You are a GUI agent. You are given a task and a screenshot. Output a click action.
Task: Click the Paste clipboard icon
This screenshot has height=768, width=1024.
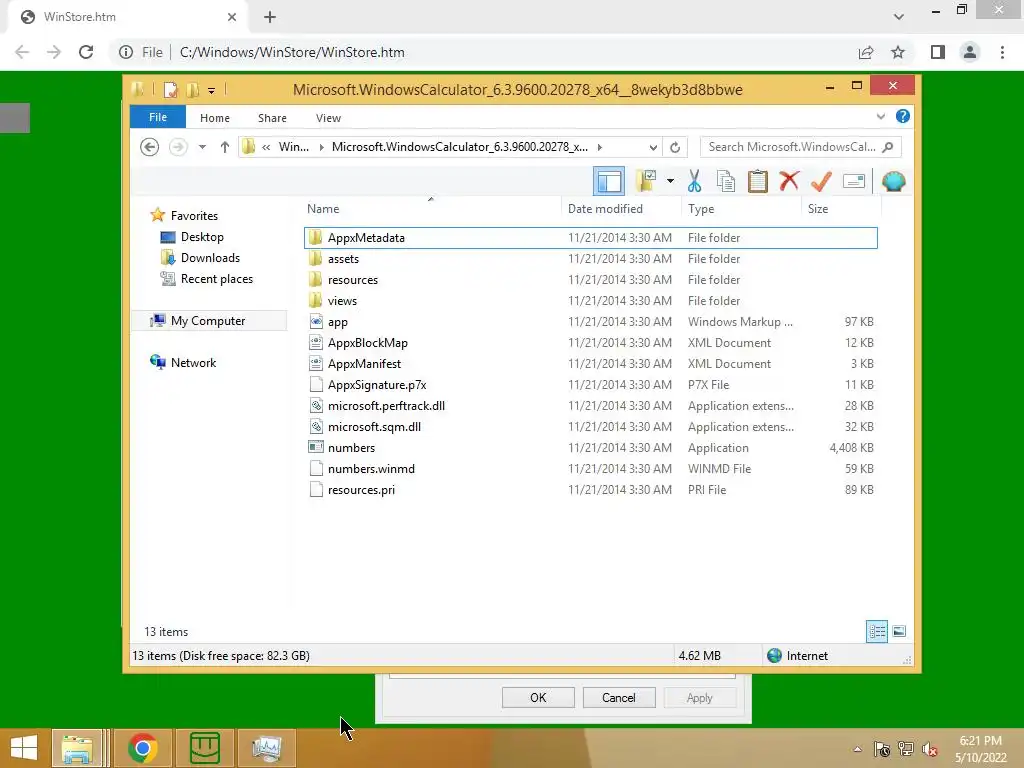point(758,181)
